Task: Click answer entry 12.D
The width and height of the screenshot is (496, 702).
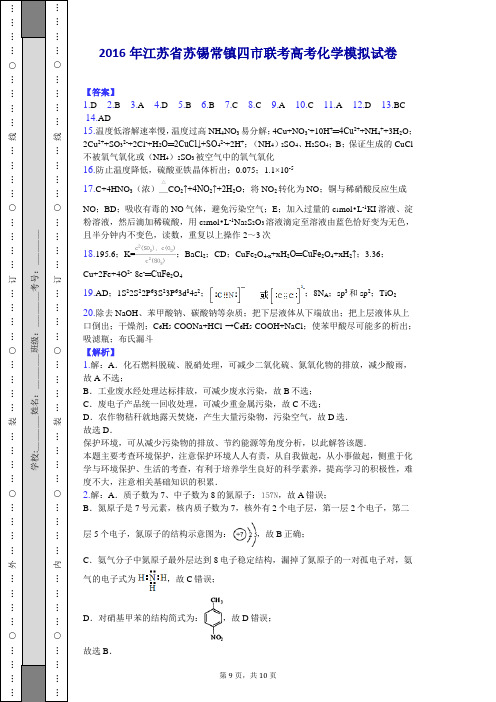Action: point(362,105)
